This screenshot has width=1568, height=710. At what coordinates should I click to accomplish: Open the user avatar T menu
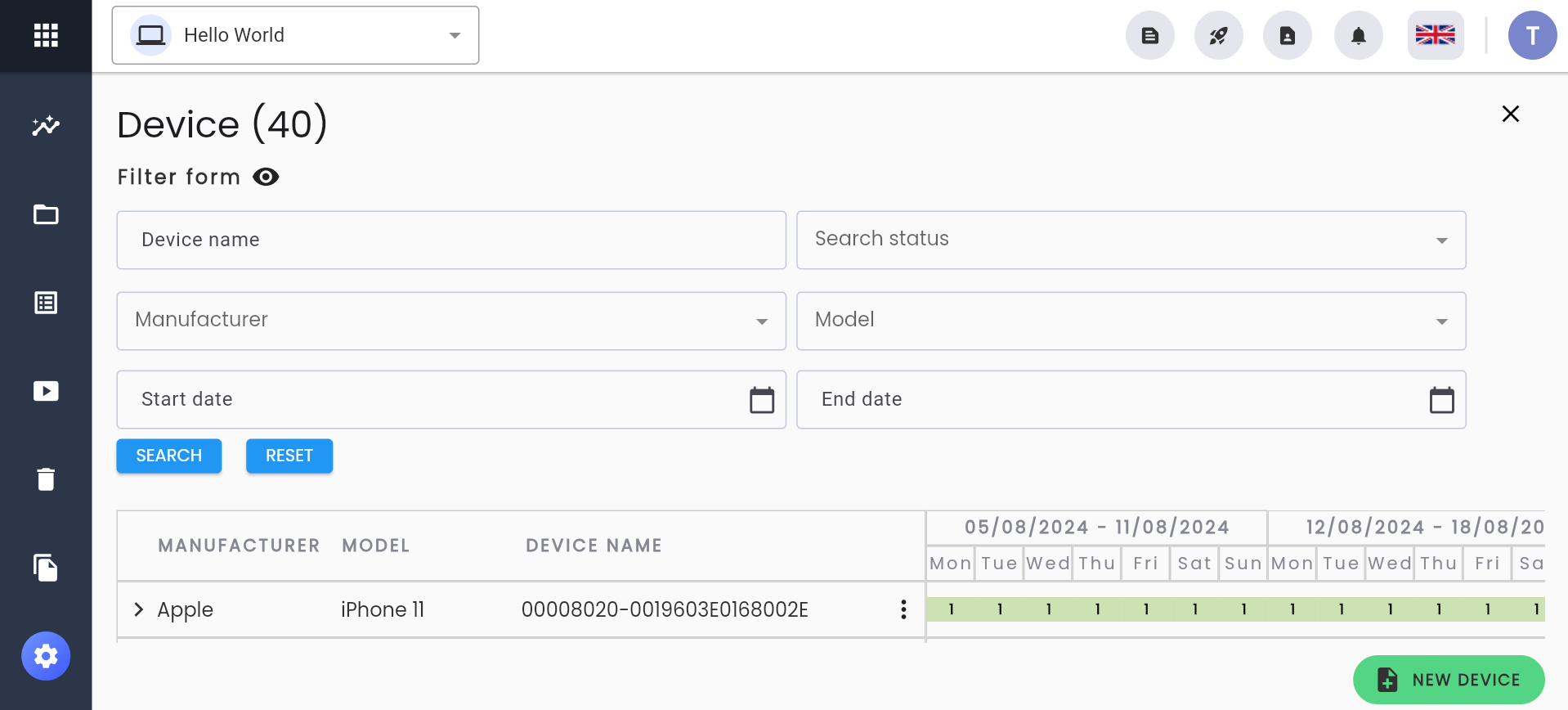1533,35
